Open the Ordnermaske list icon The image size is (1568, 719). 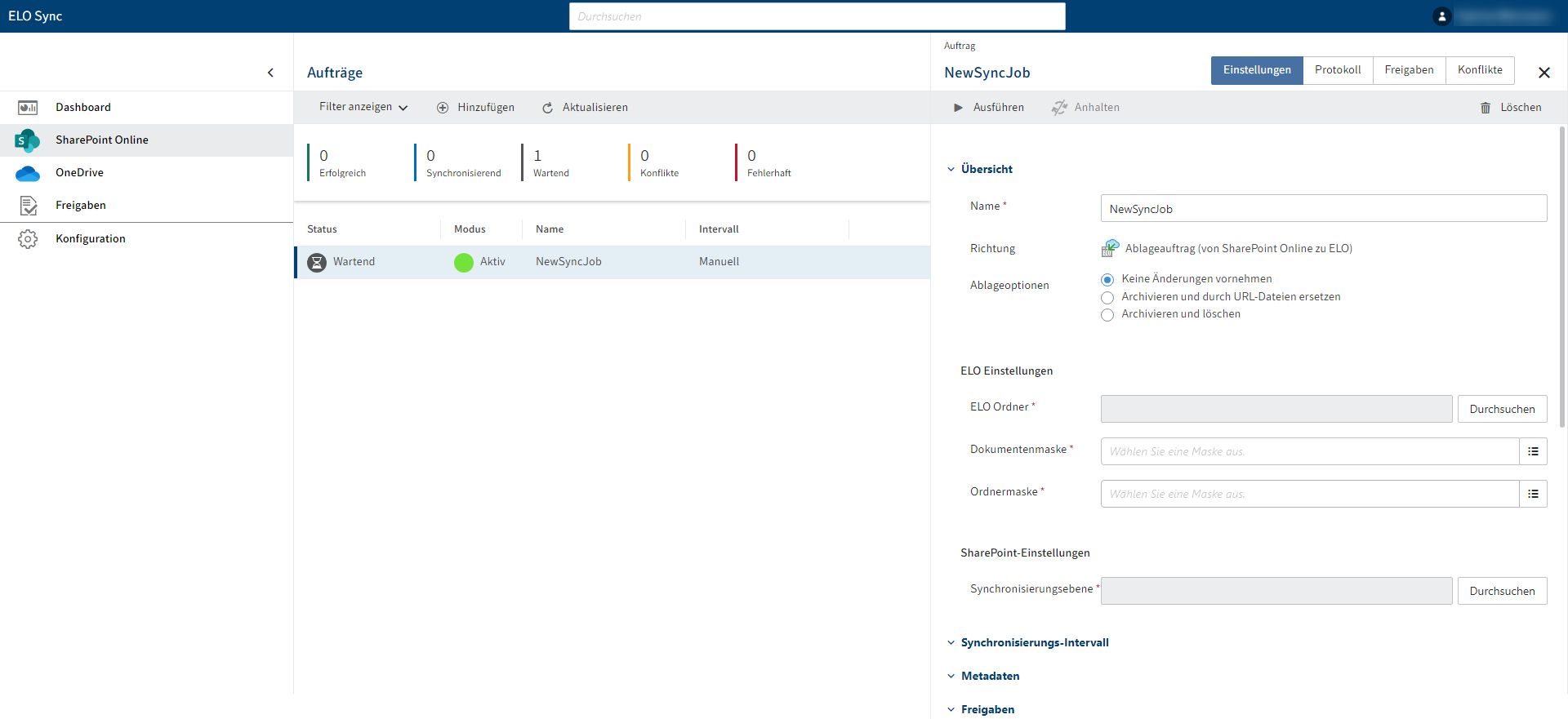tap(1533, 494)
